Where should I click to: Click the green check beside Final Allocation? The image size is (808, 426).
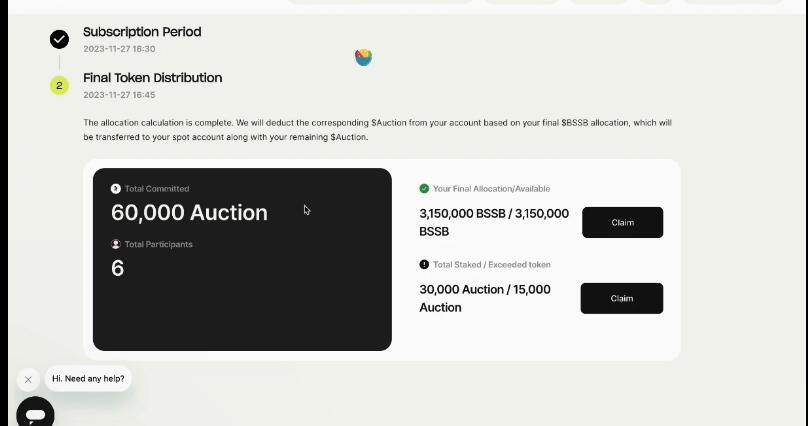[x=424, y=189]
